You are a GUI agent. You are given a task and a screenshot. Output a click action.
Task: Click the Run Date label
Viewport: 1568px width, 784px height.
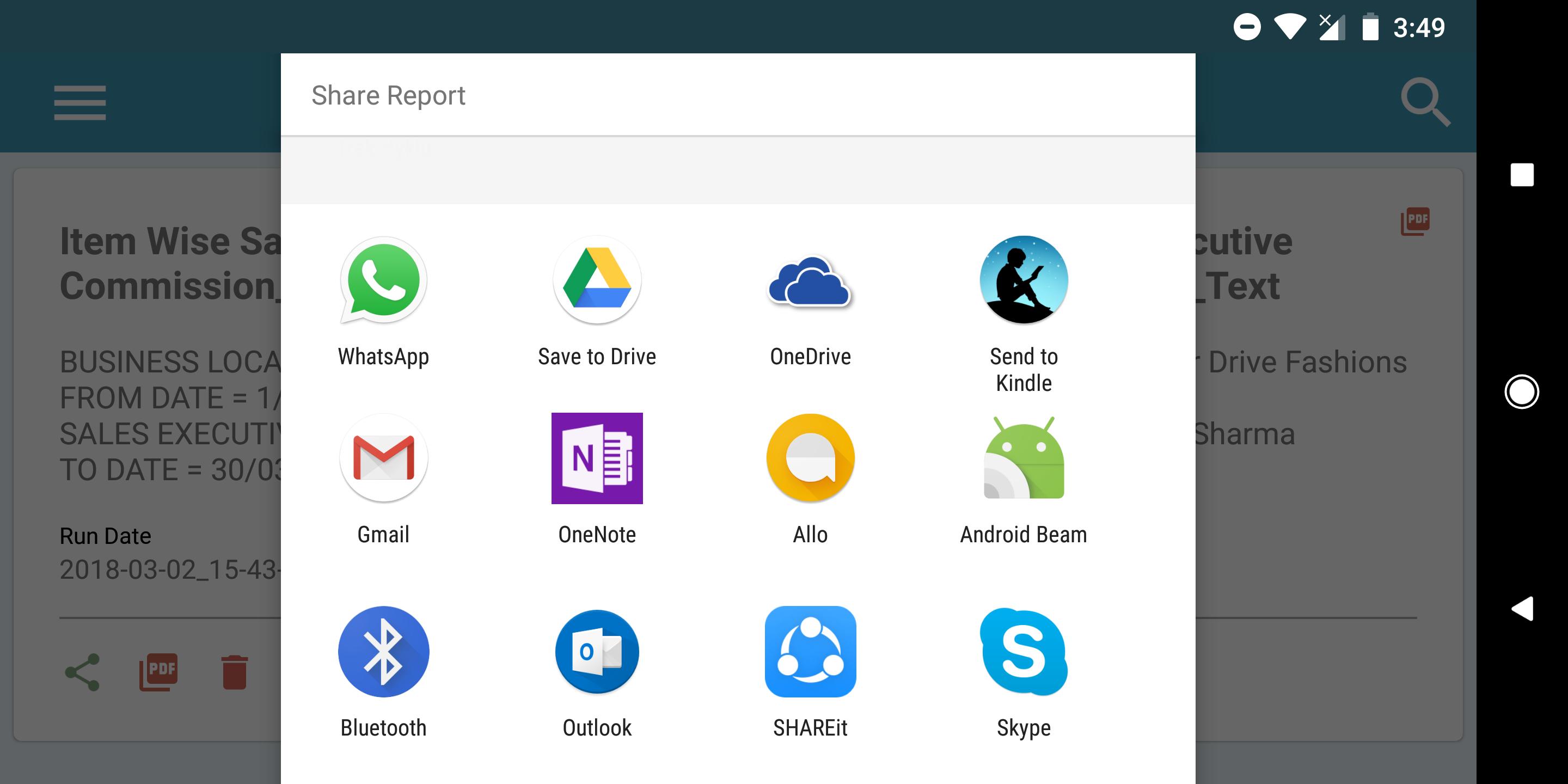(x=105, y=536)
